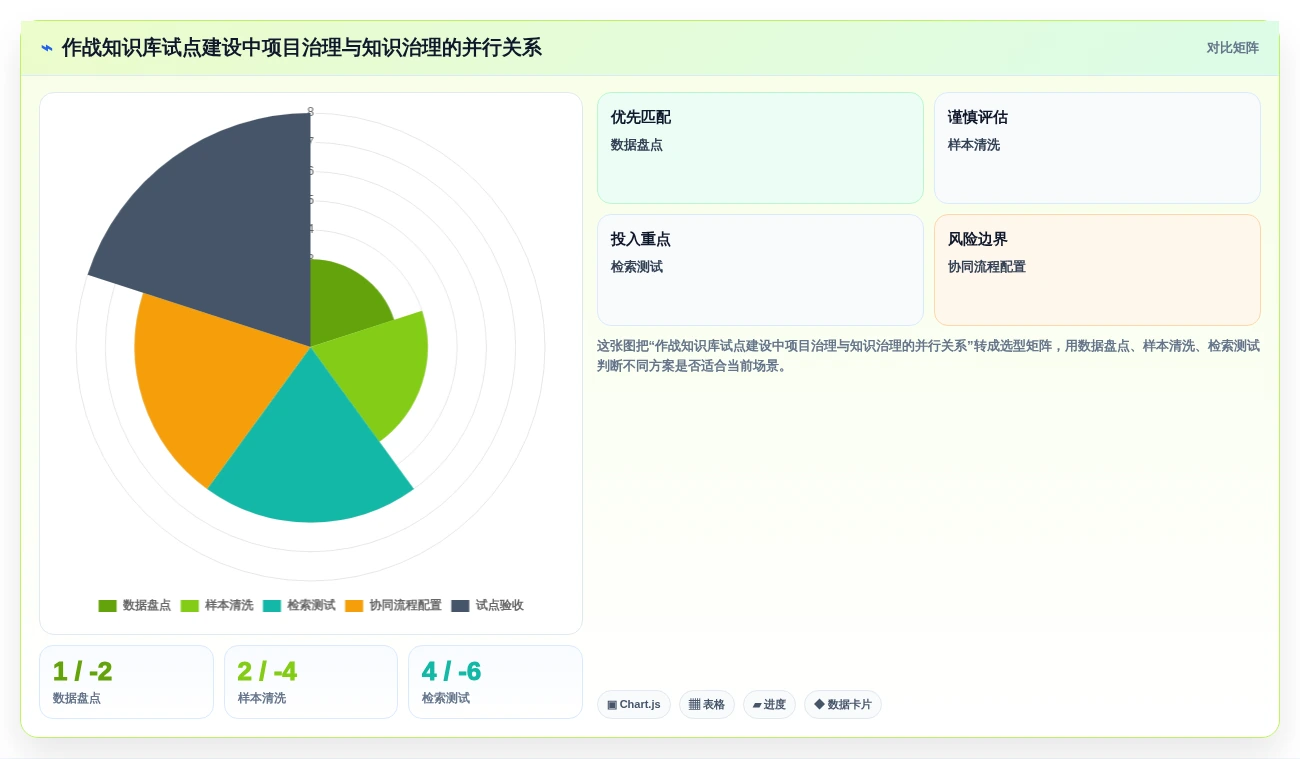Hide 协同流程配置 series via legend text

point(405,606)
